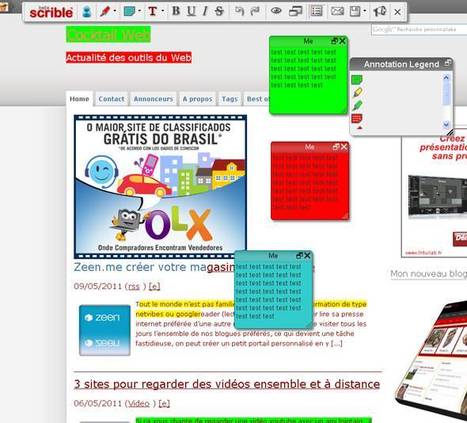The width and height of the screenshot is (467, 423).
Task: Toggle the annotation legend list icon
Action: coord(316,11)
